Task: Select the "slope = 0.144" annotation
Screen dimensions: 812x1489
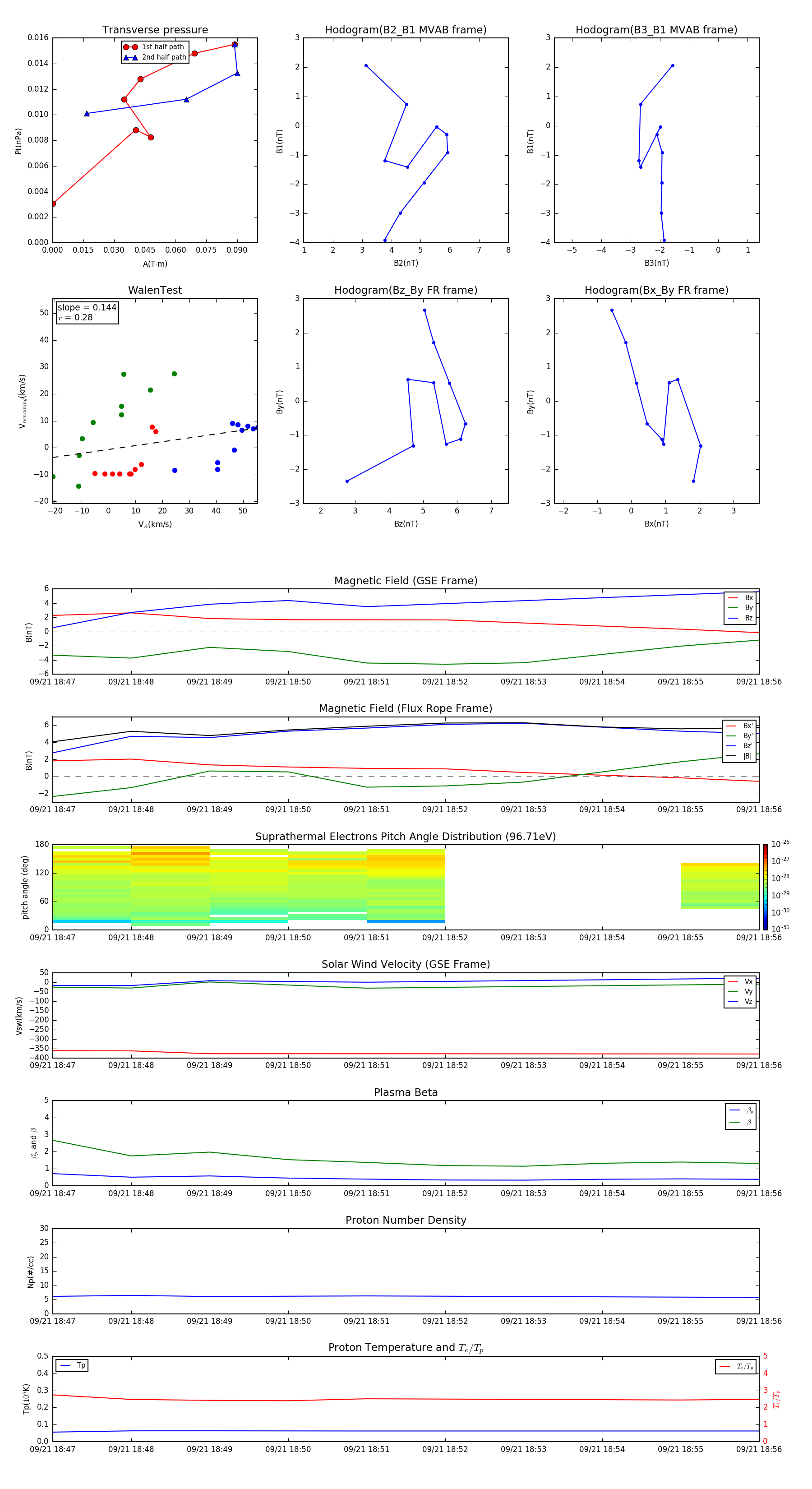Action: click(x=87, y=308)
